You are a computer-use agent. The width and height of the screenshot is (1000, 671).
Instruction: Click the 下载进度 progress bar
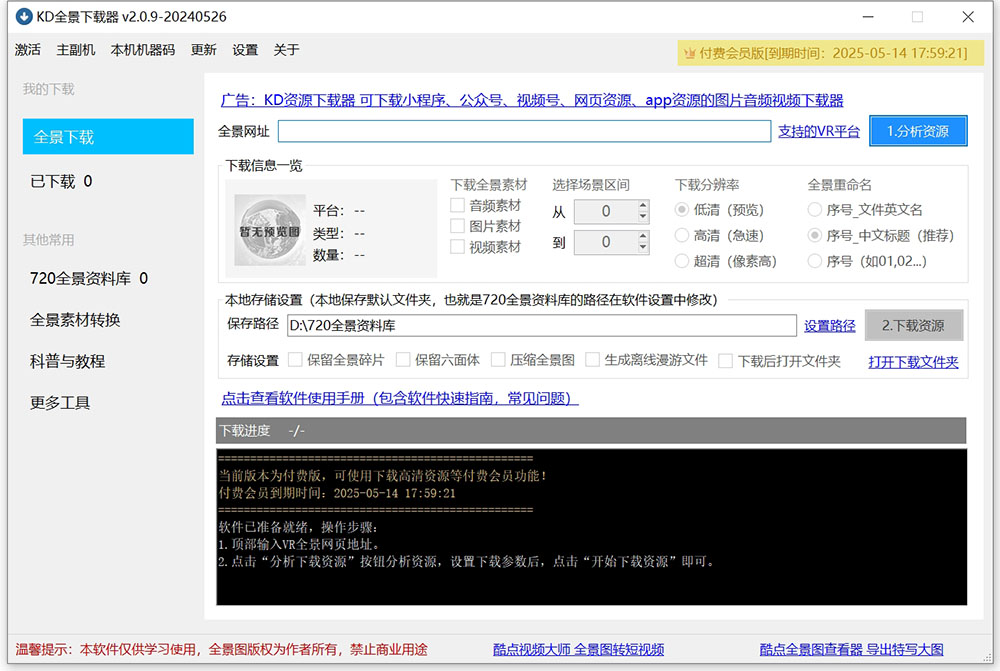tap(591, 431)
